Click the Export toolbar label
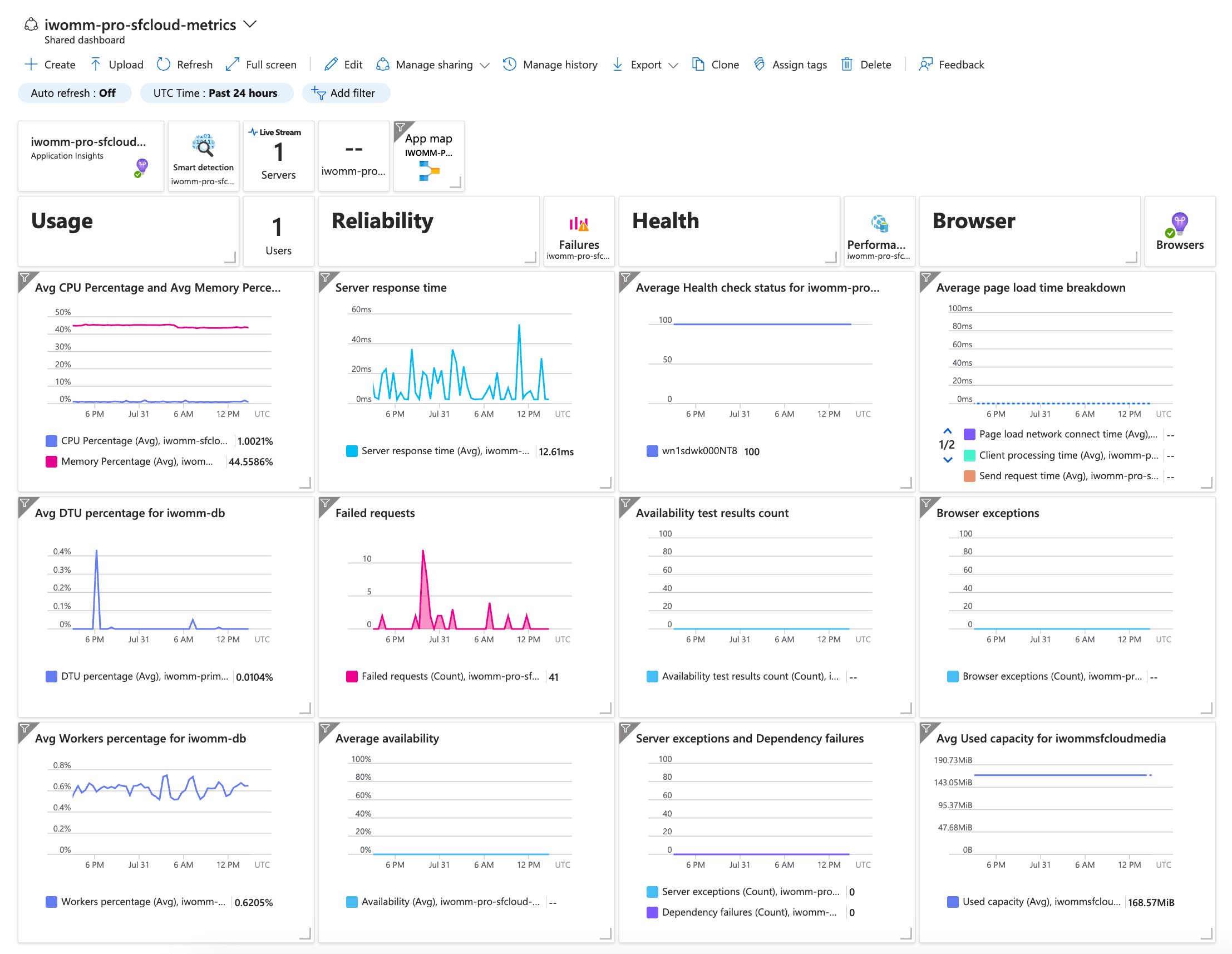The height and width of the screenshot is (954, 1232). pos(645,65)
